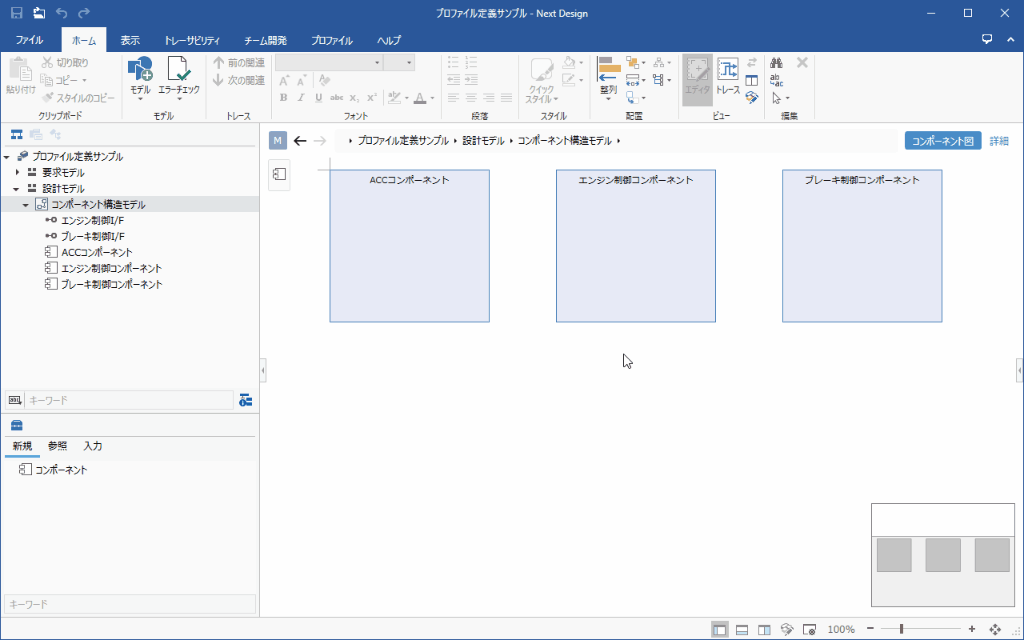Collapse the left navigator panel handle
The height and width of the screenshot is (640, 1024).
pos(263,371)
